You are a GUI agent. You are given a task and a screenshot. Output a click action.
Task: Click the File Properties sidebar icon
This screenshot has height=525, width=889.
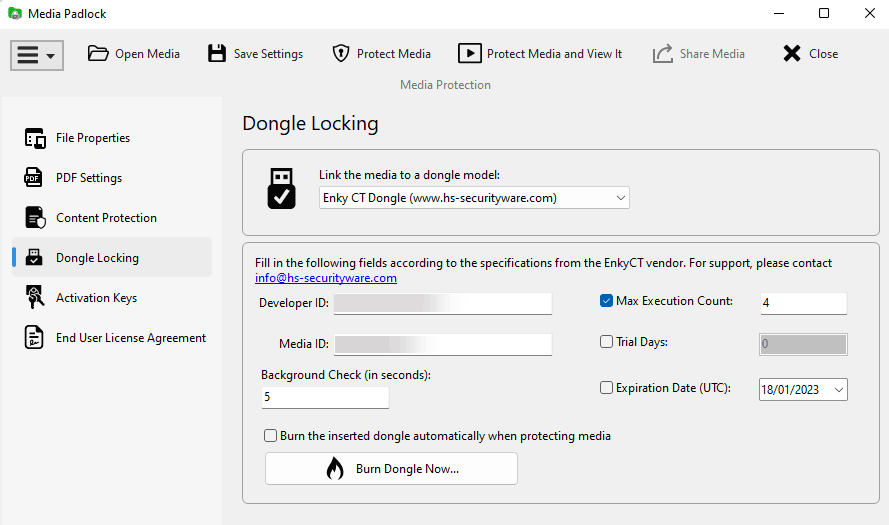tap(35, 138)
